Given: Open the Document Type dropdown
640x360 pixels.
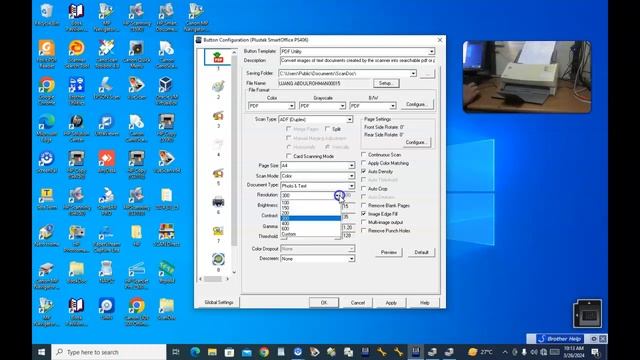Looking at the screenshot, I should [351, 186].
